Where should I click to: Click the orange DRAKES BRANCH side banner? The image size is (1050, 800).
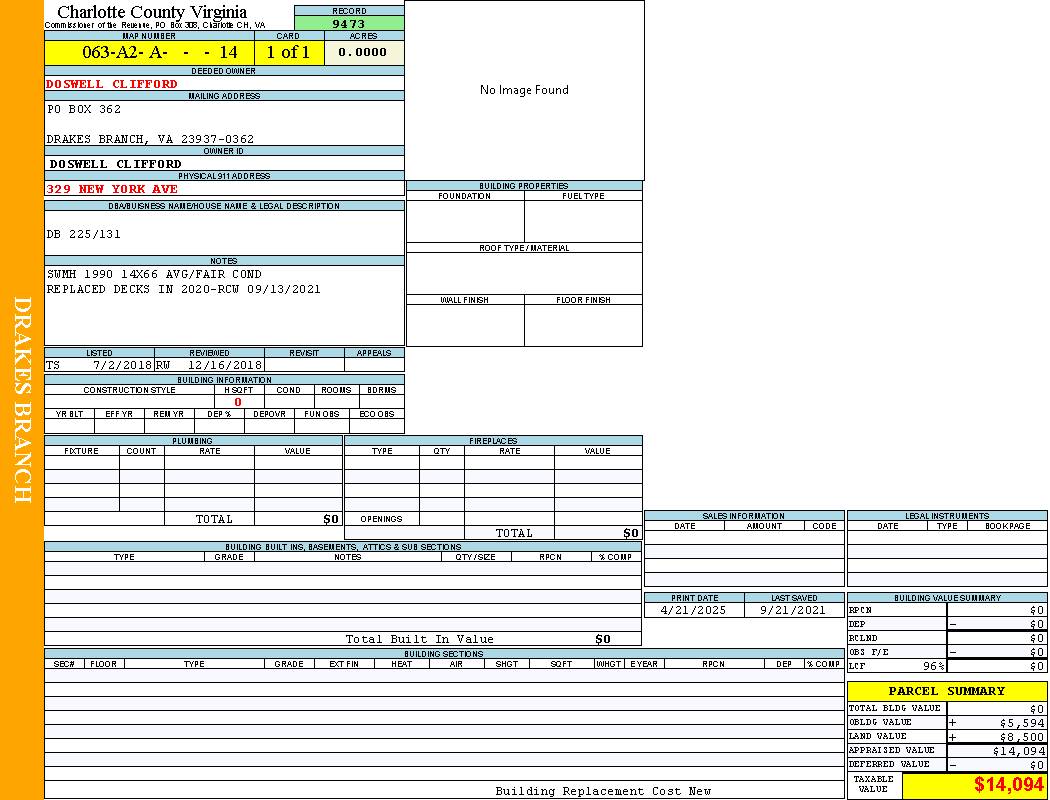tap(22, 400)
